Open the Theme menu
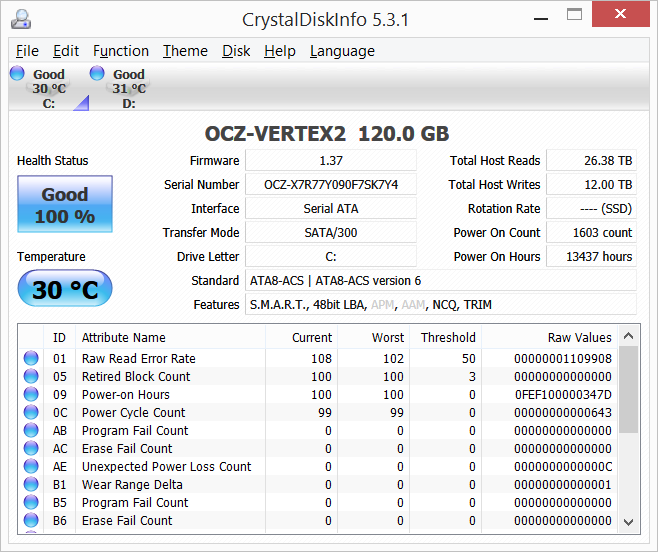This screenshot has width=658, height=552. 185,51
